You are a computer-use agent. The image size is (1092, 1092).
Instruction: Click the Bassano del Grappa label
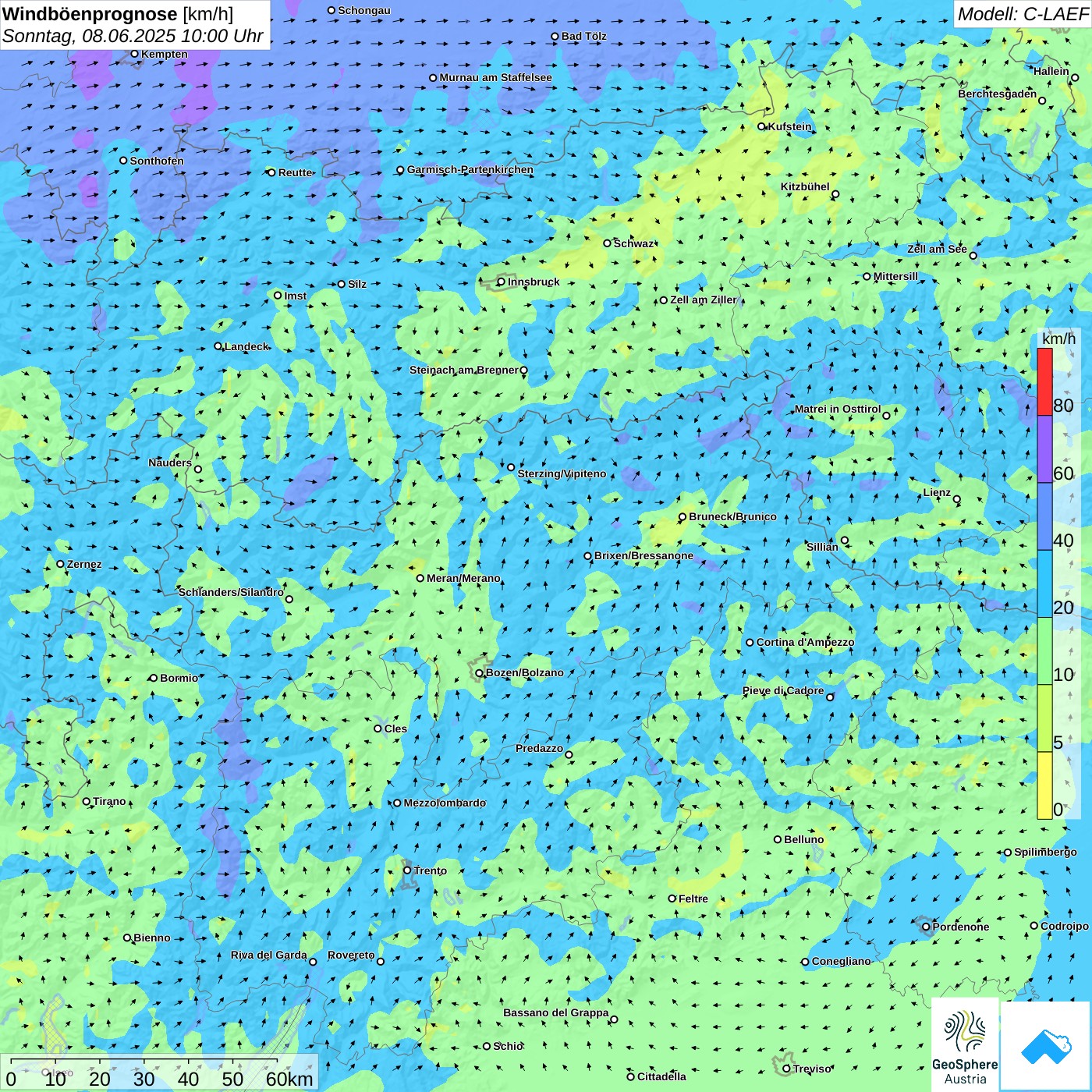[x=556, y=1012]
